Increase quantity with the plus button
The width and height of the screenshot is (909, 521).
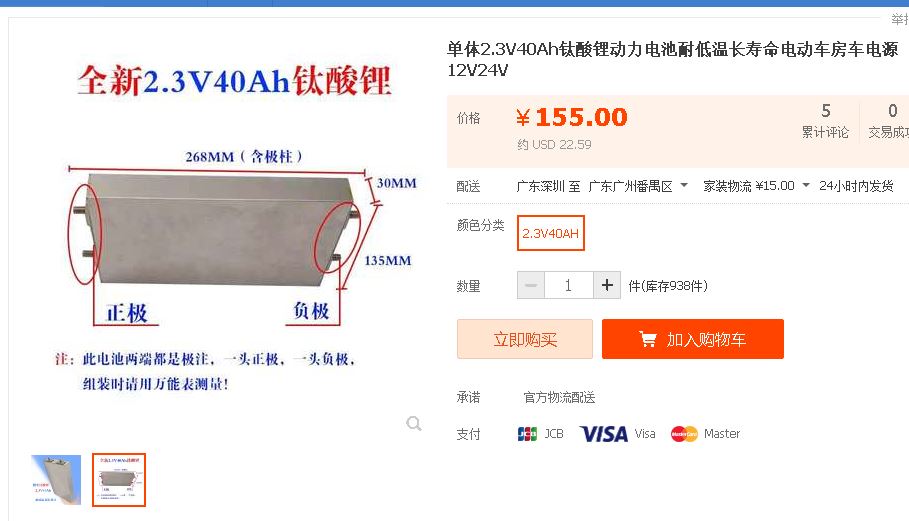607,285
